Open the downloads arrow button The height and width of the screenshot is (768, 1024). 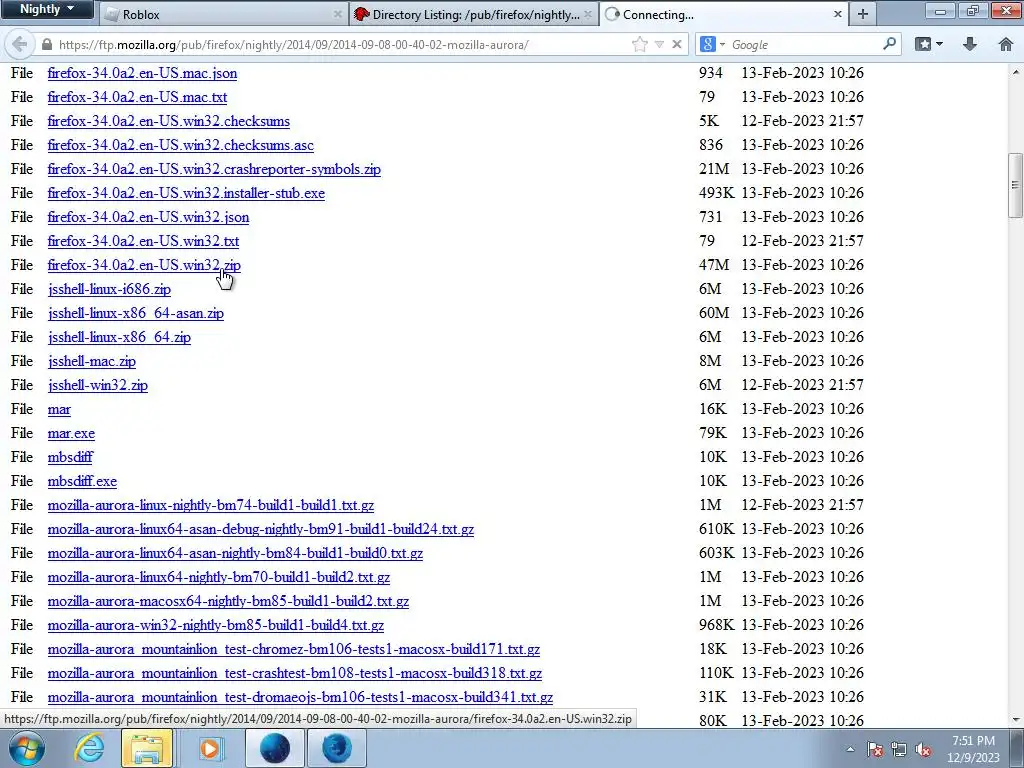(x=970, y=44)
